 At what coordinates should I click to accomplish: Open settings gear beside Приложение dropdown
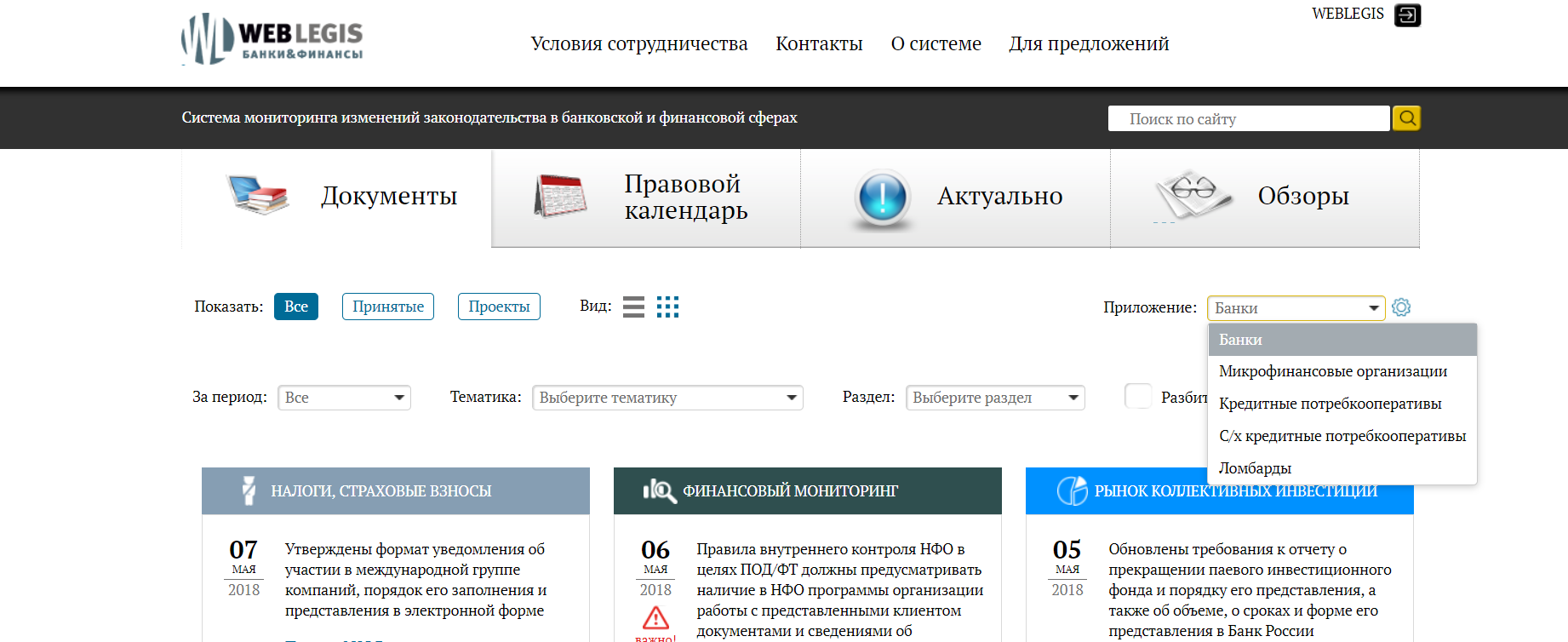pyautogui.click(x=1401, y=307)
